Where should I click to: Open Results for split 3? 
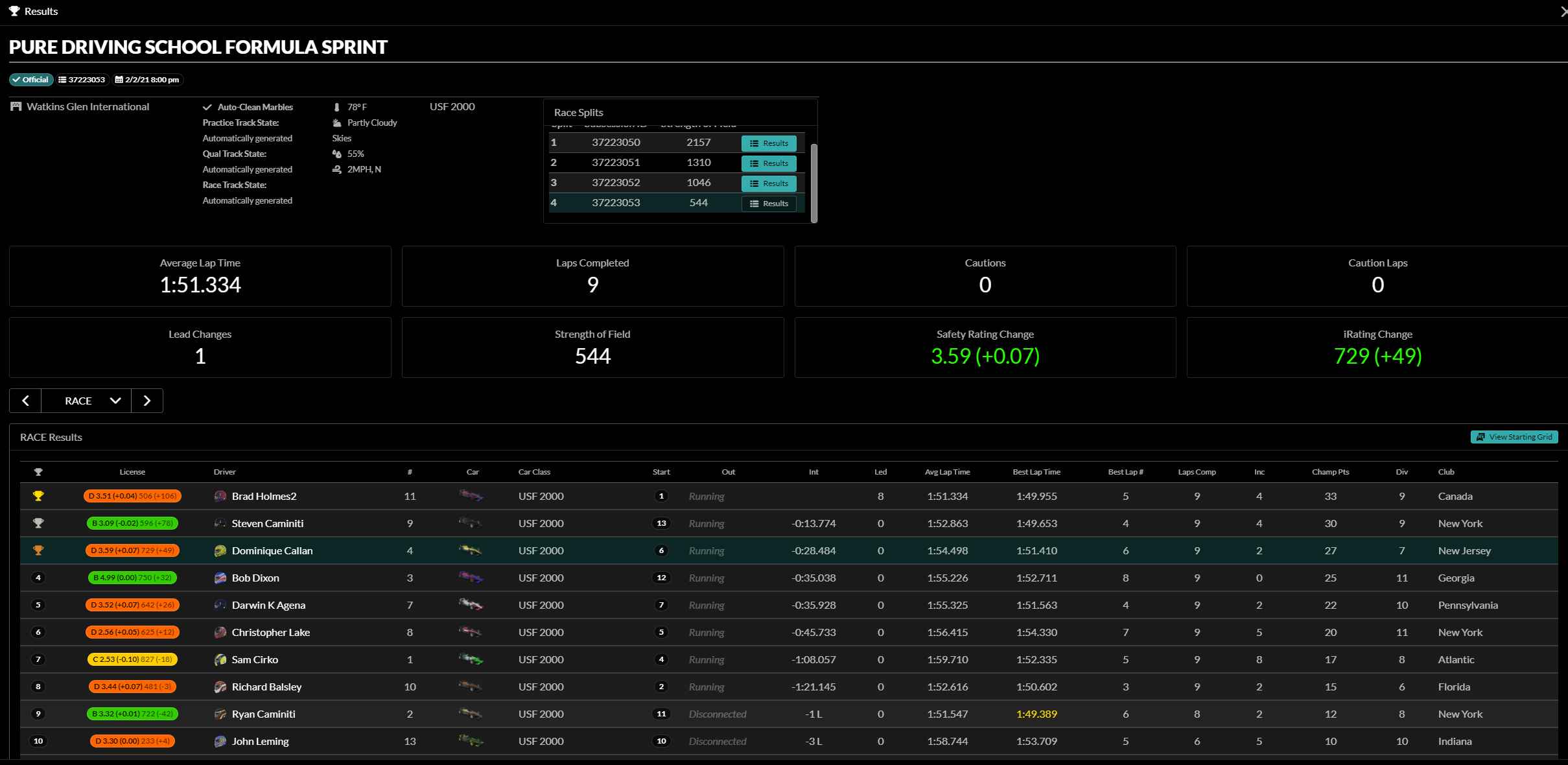769,183
